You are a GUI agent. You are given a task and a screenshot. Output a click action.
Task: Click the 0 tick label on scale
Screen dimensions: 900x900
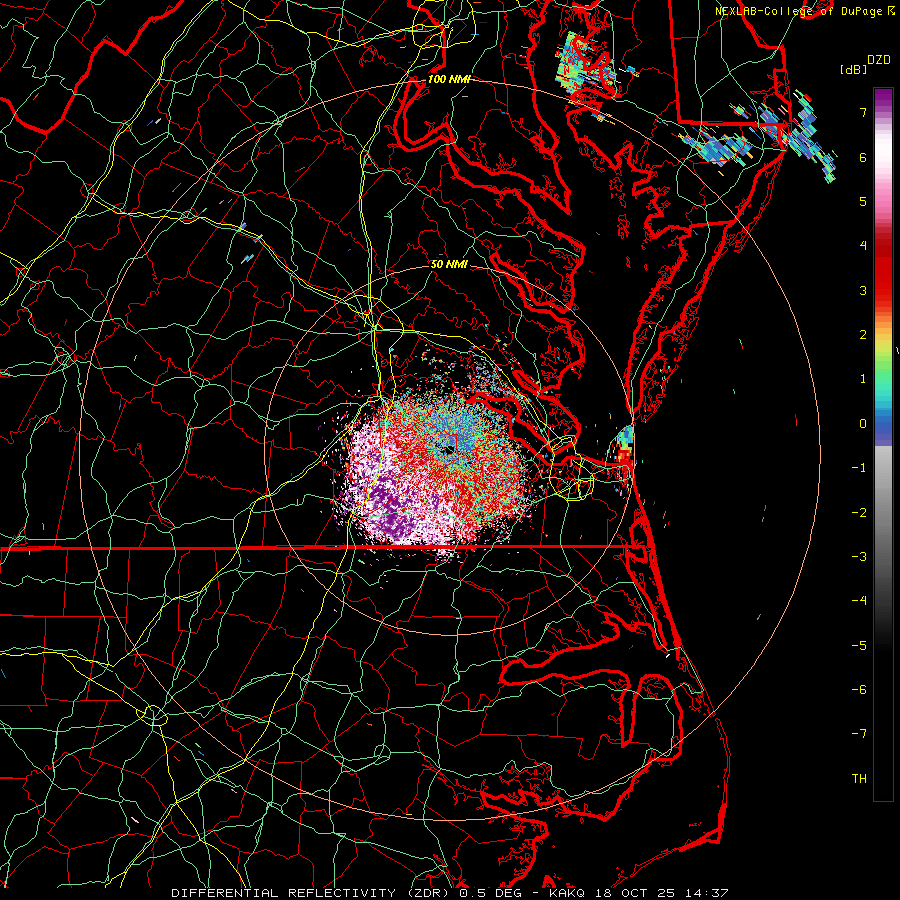863,424
